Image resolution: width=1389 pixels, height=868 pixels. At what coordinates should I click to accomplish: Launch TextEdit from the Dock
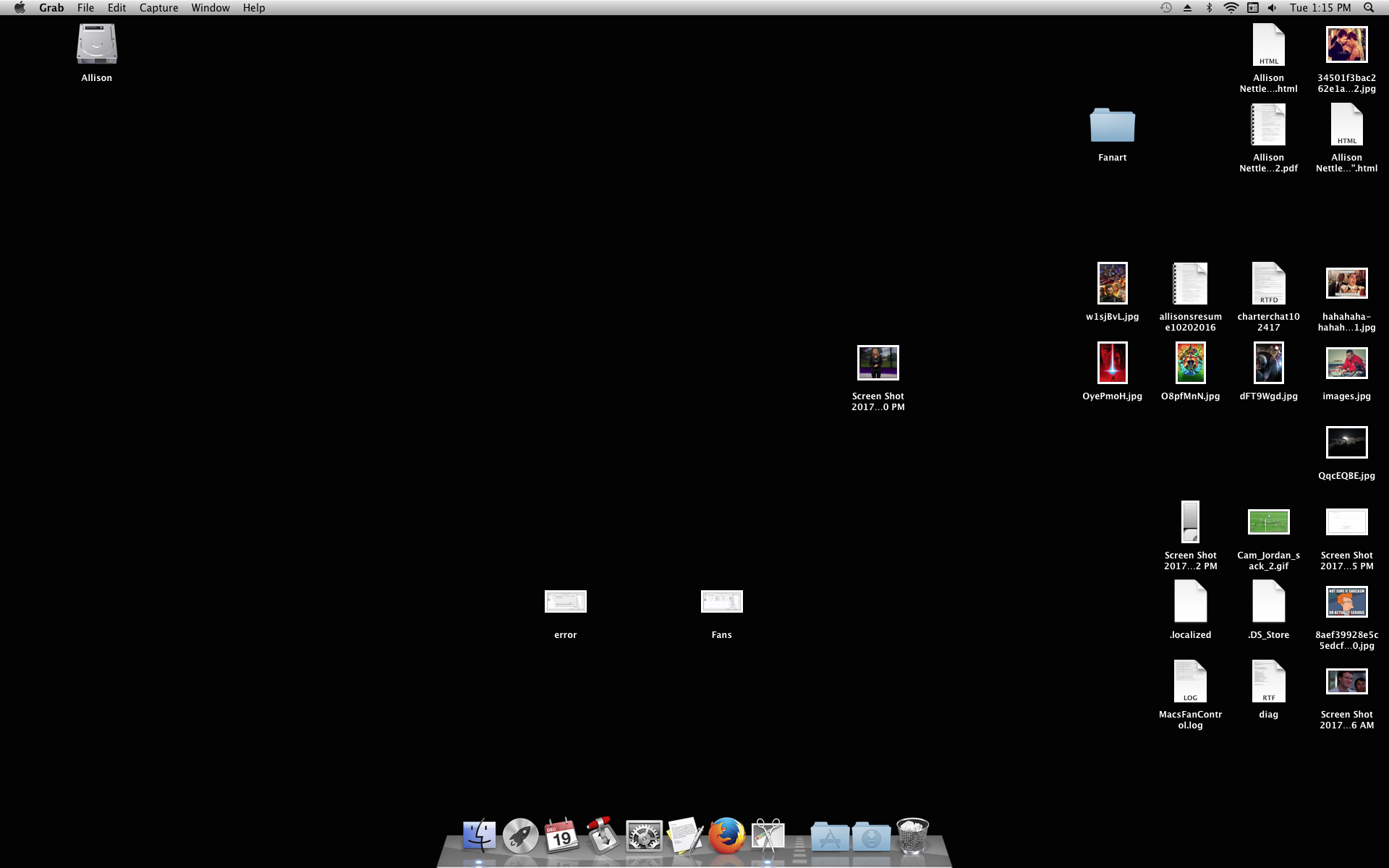[x=684, y=837]
